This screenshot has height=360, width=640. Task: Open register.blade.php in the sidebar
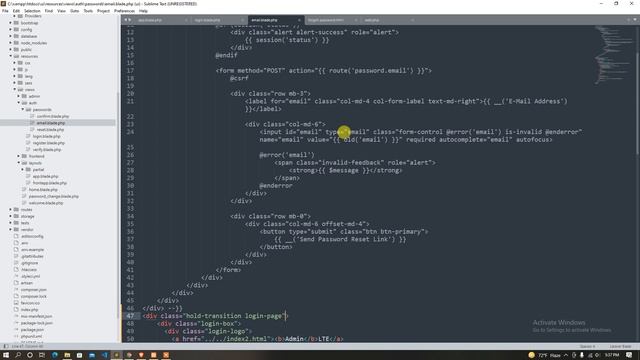point(49,143)
